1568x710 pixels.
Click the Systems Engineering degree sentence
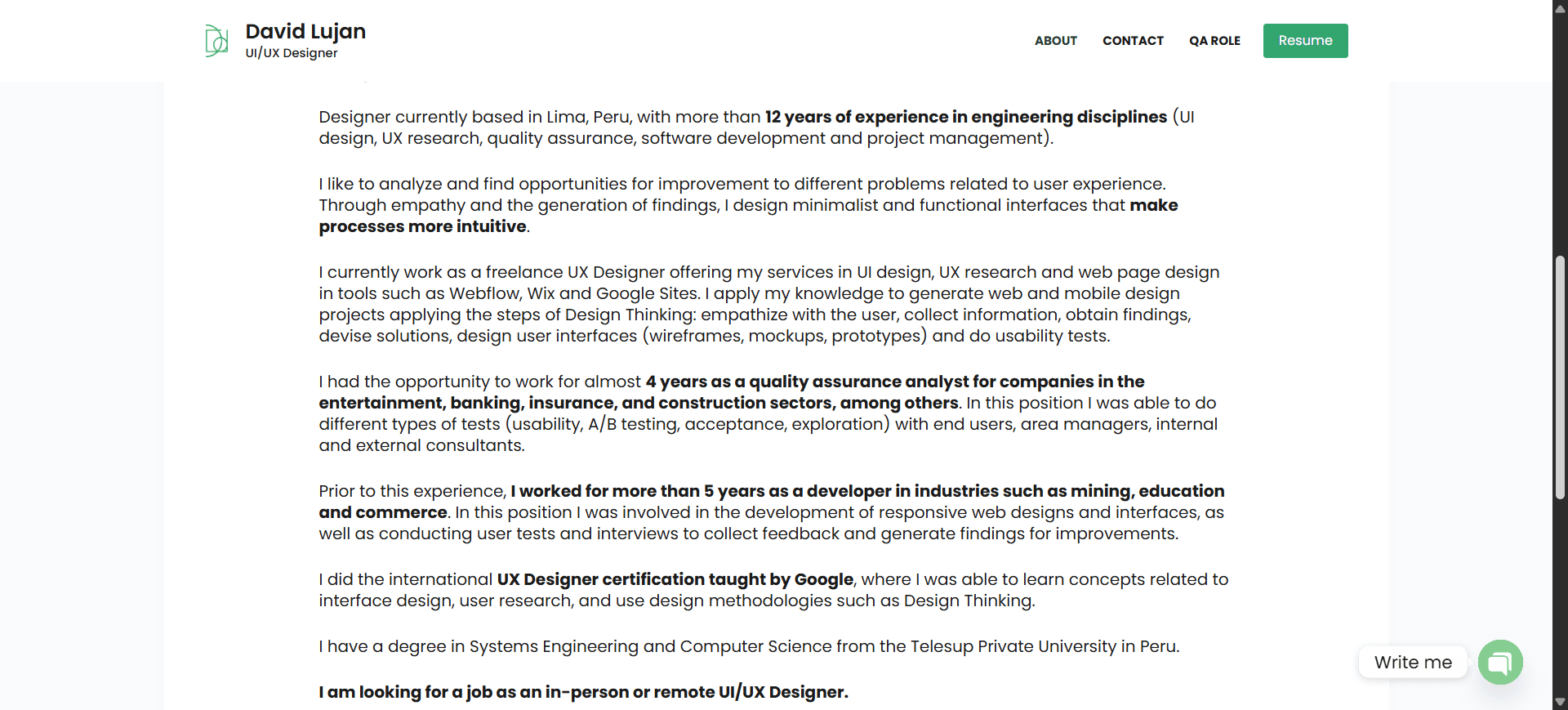pos(749,646)
